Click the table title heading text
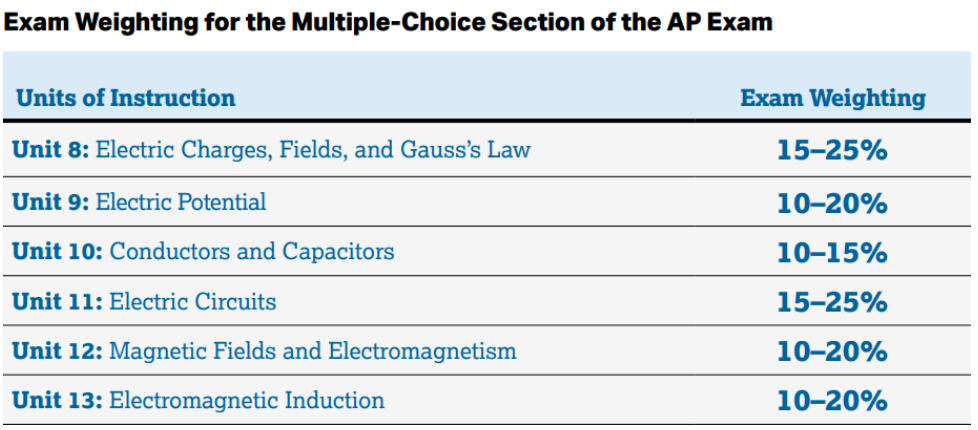978x430 pixels. (388, 22)
